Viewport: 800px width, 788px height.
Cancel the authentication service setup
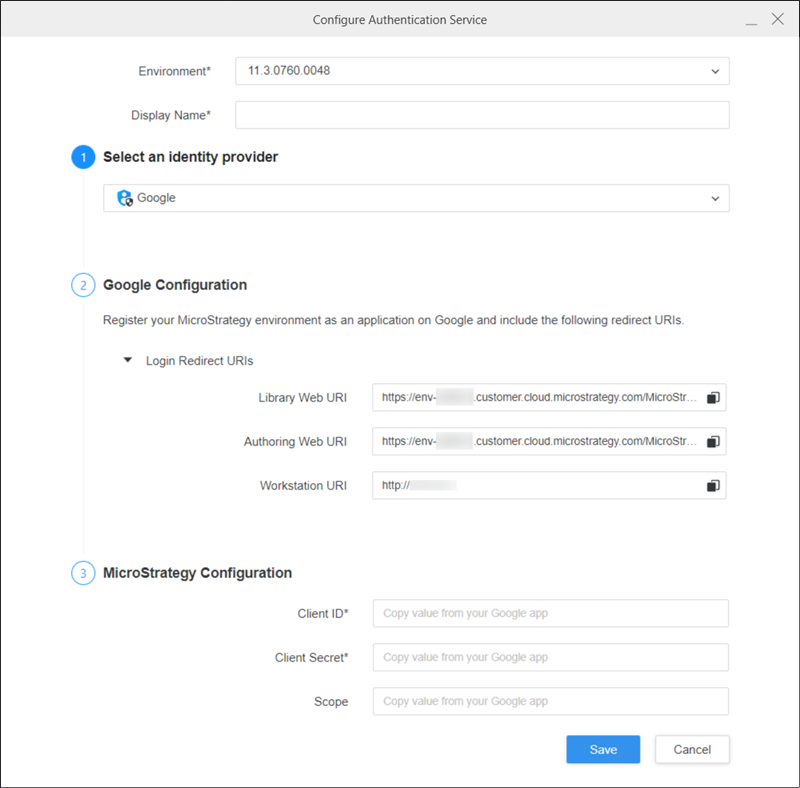click(692, 750)
